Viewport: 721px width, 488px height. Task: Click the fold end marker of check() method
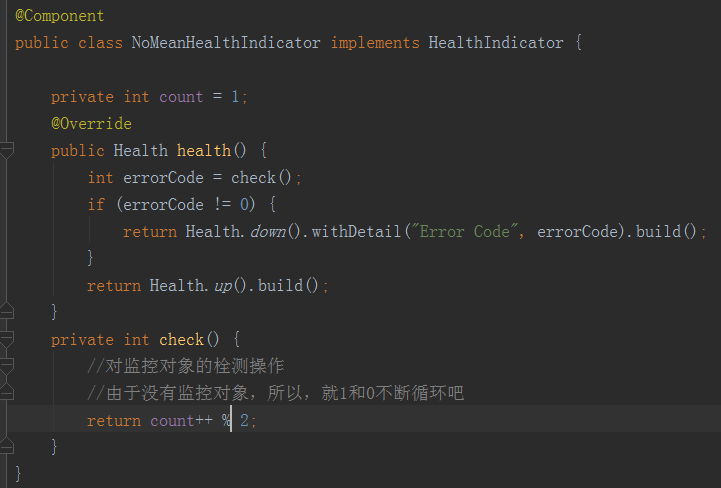[6, 446]
